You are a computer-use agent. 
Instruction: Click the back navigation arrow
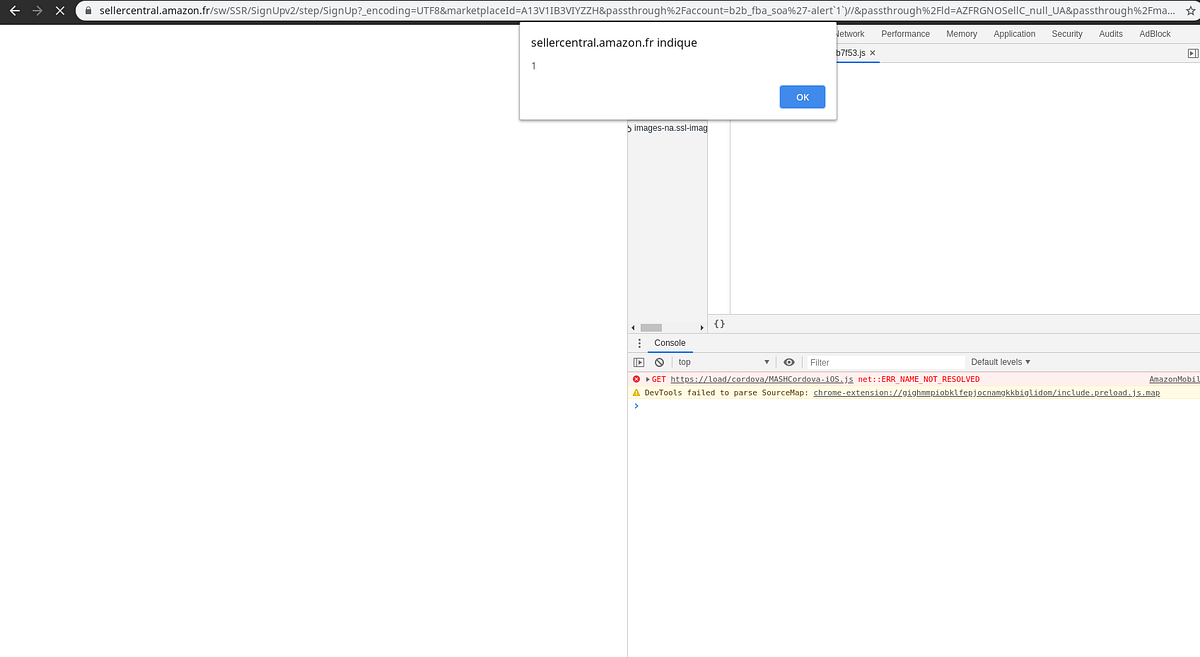click(13, 11)
